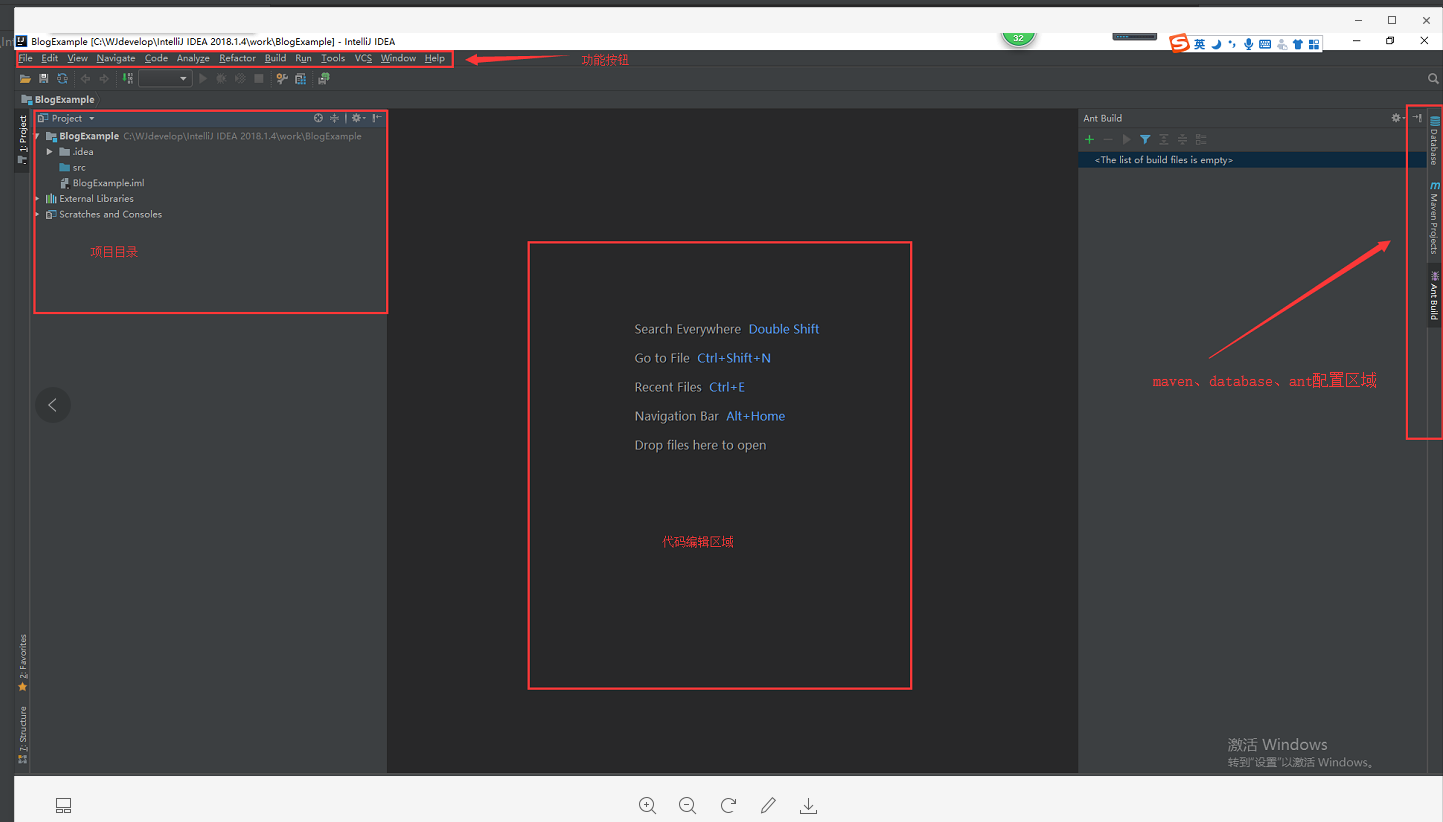Click the Stop square icon in toolbar
Screen dimensions: 1443x822
tap(259, 79)
